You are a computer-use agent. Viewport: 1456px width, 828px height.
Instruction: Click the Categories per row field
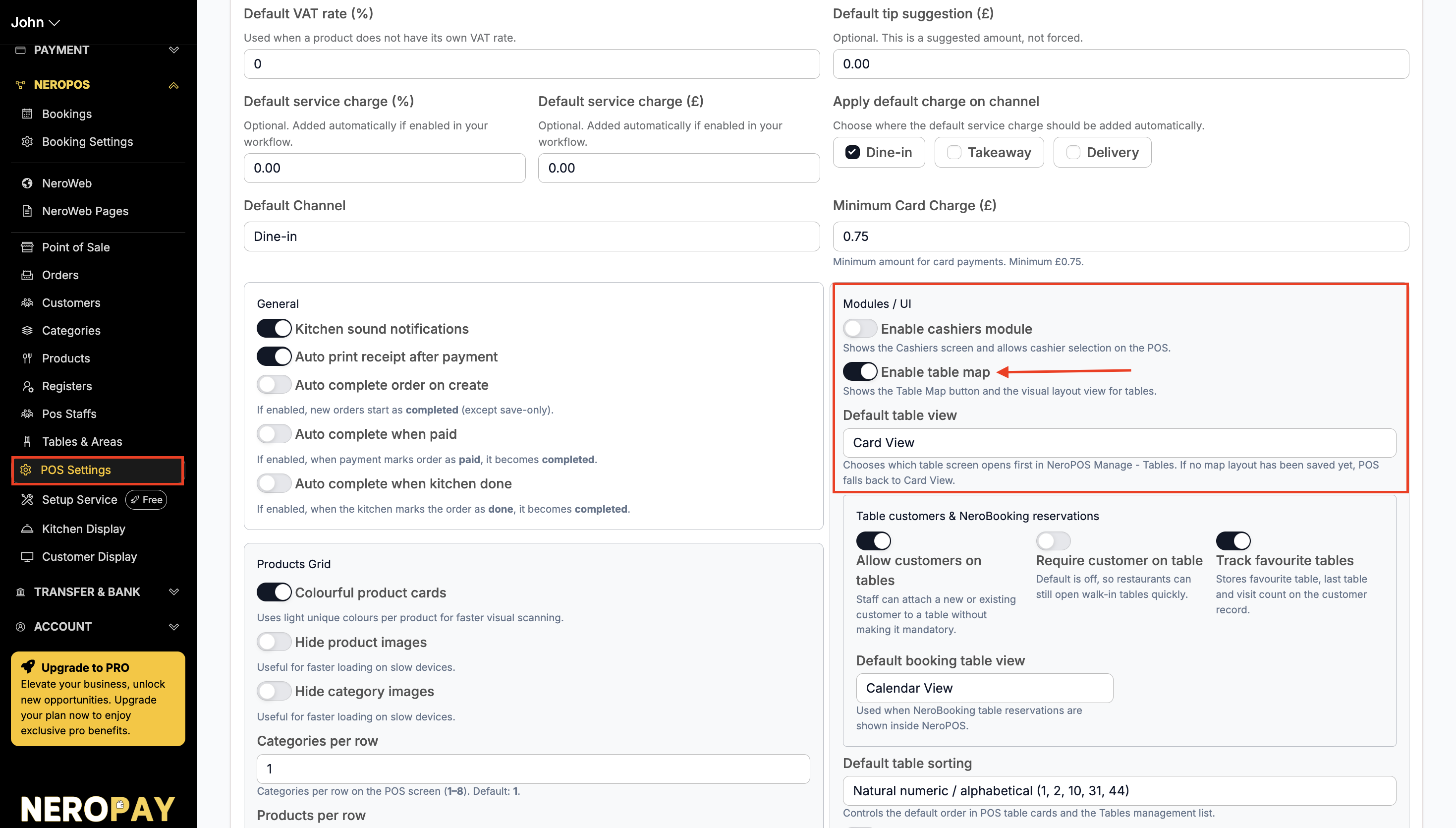pos(533,769)
